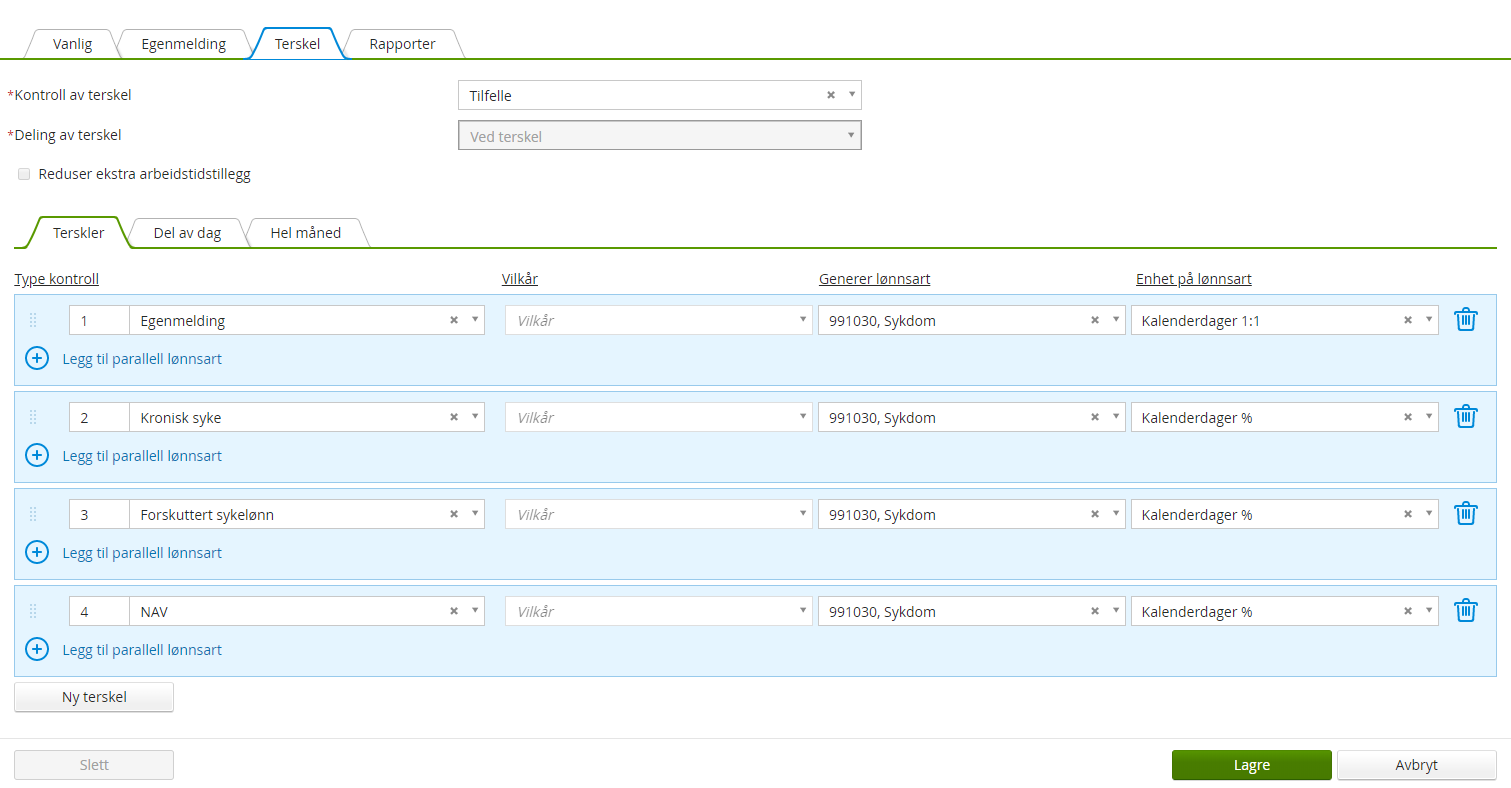The width and height of the screenshot is (1511, 788).
Task: Cancel with the Avbryt button
Action: pos(1416,765)
